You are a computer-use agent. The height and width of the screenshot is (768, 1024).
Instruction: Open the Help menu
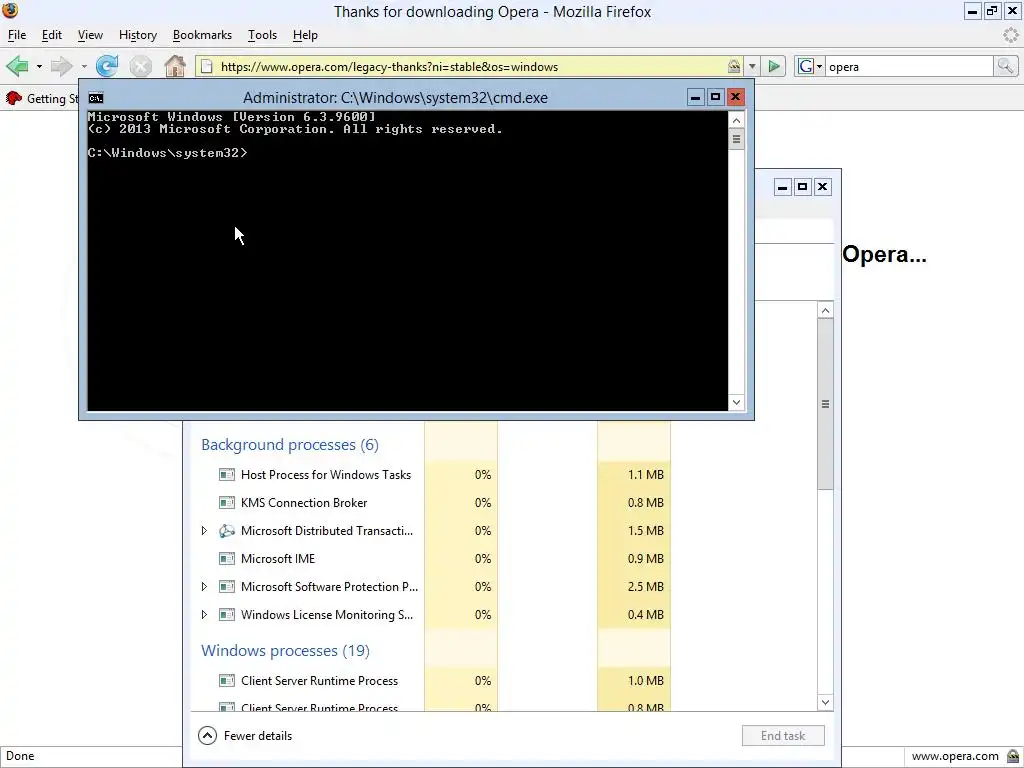coord(305,35)
